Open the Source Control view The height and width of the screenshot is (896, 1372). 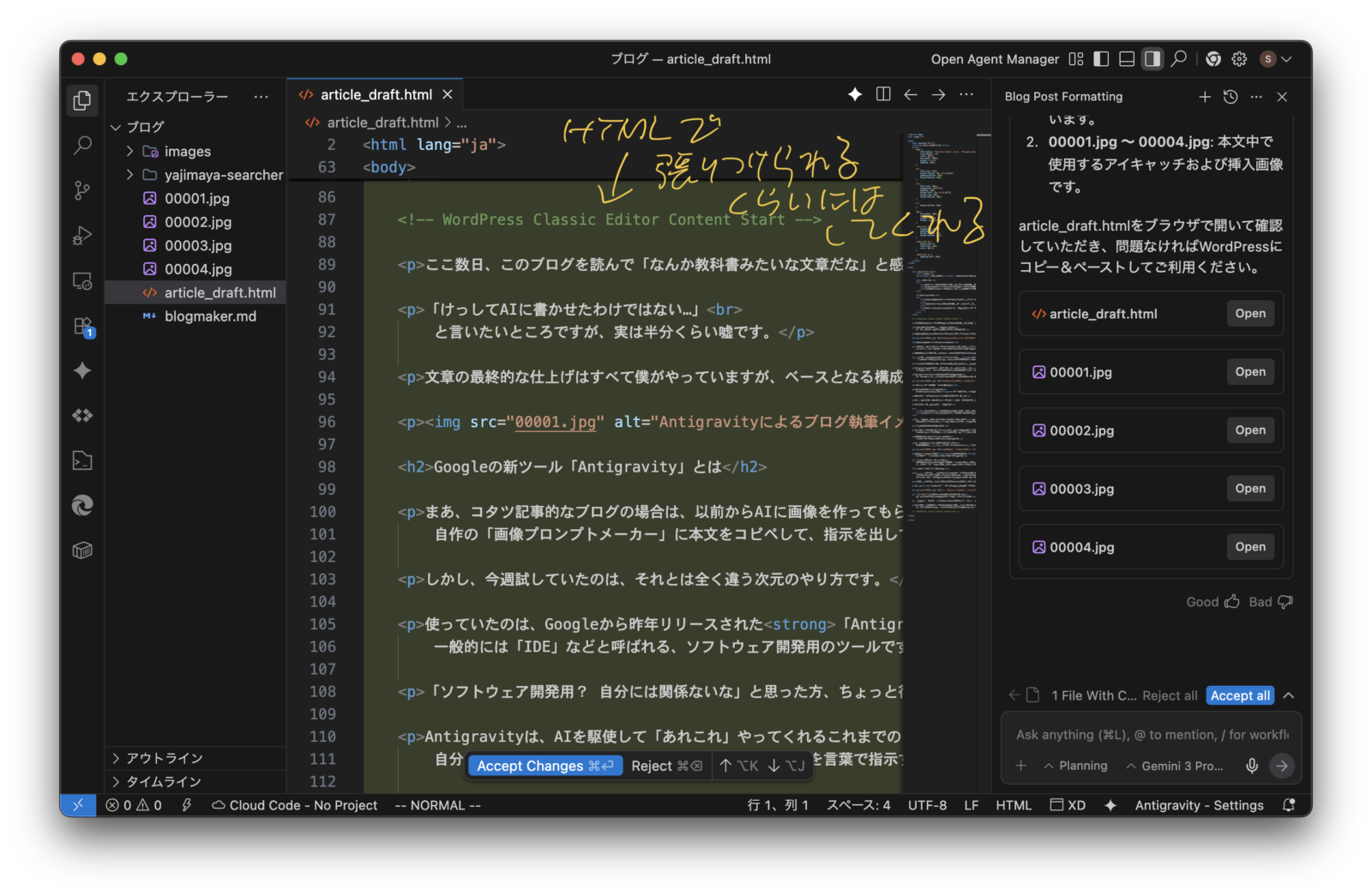point(82,190)
